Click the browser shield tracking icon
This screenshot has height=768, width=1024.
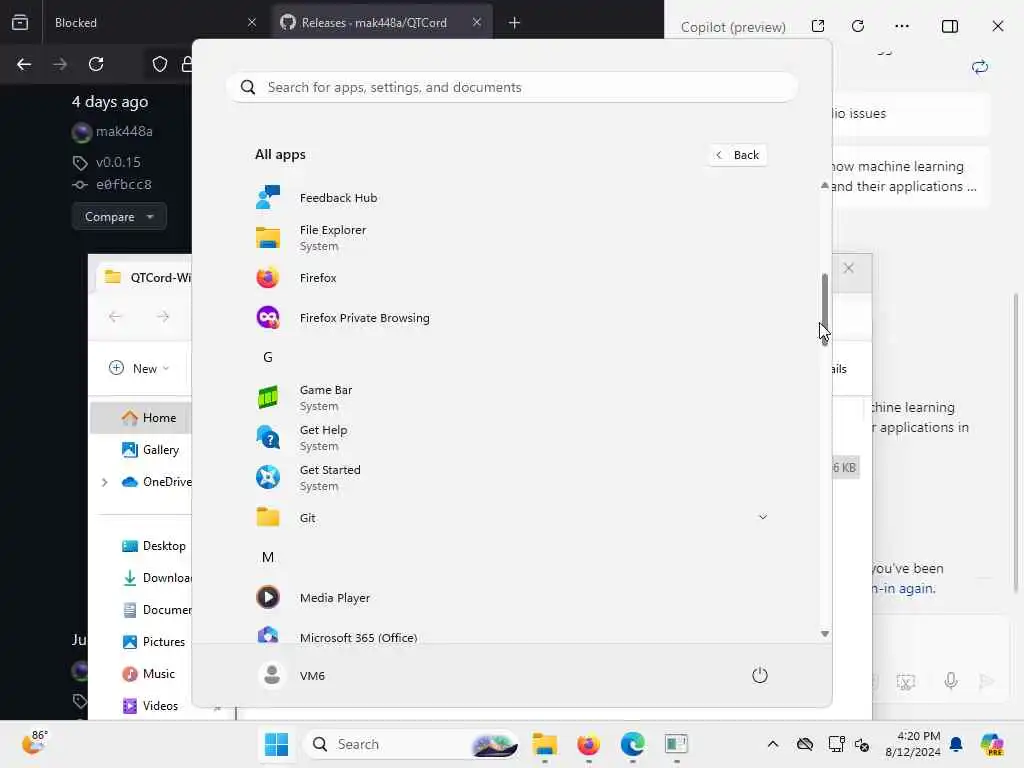(x=160, y=64)
